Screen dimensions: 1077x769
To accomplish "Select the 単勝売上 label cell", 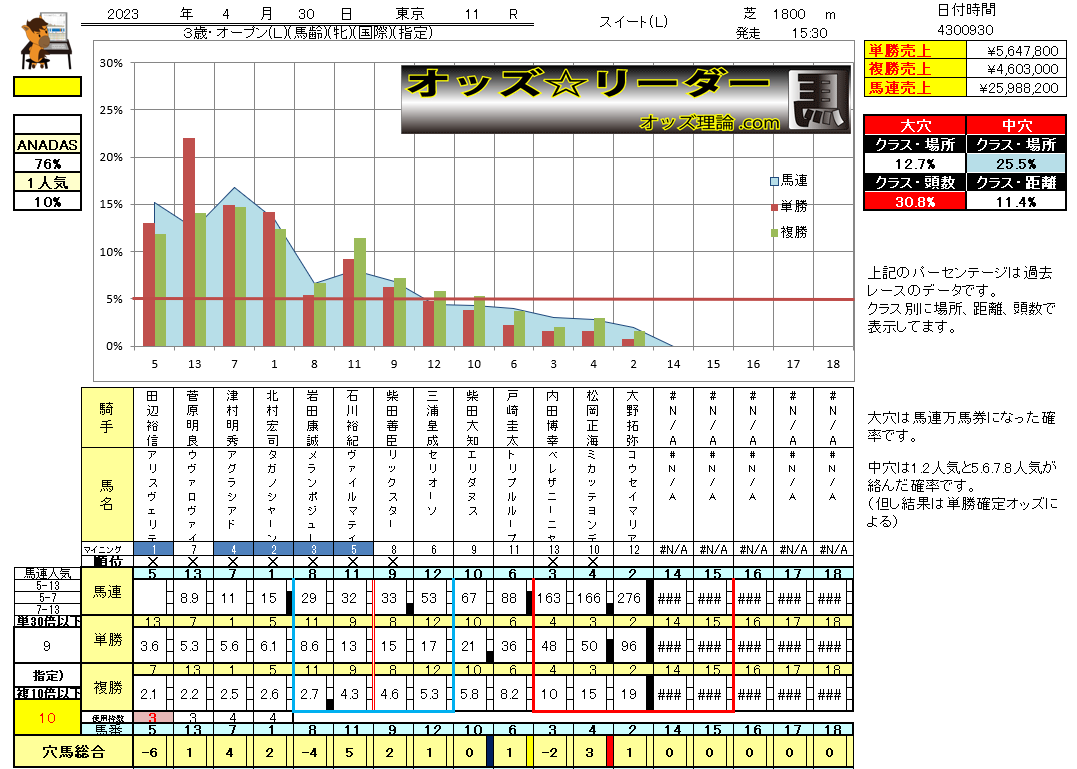I will click(x=898, y=51).
